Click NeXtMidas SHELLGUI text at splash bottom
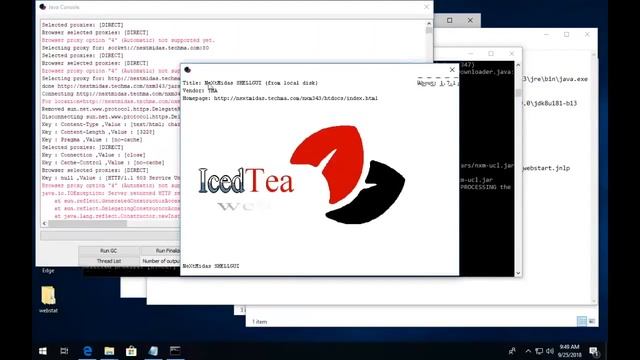The height and width of the screenshot is (360, 640). point(211,266)
